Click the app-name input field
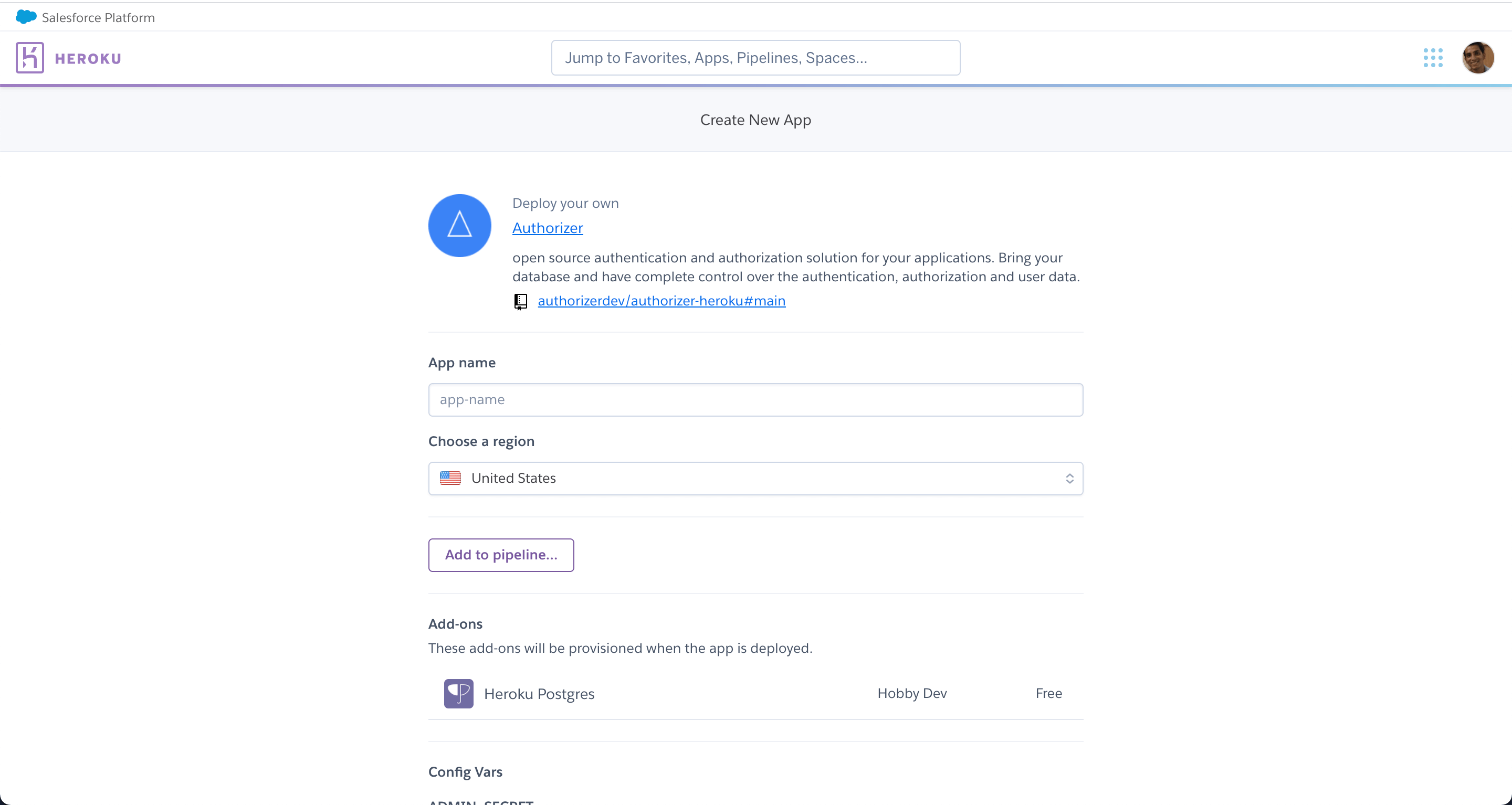The width and height of the screenshot is (1512, 805). point(755,399)
